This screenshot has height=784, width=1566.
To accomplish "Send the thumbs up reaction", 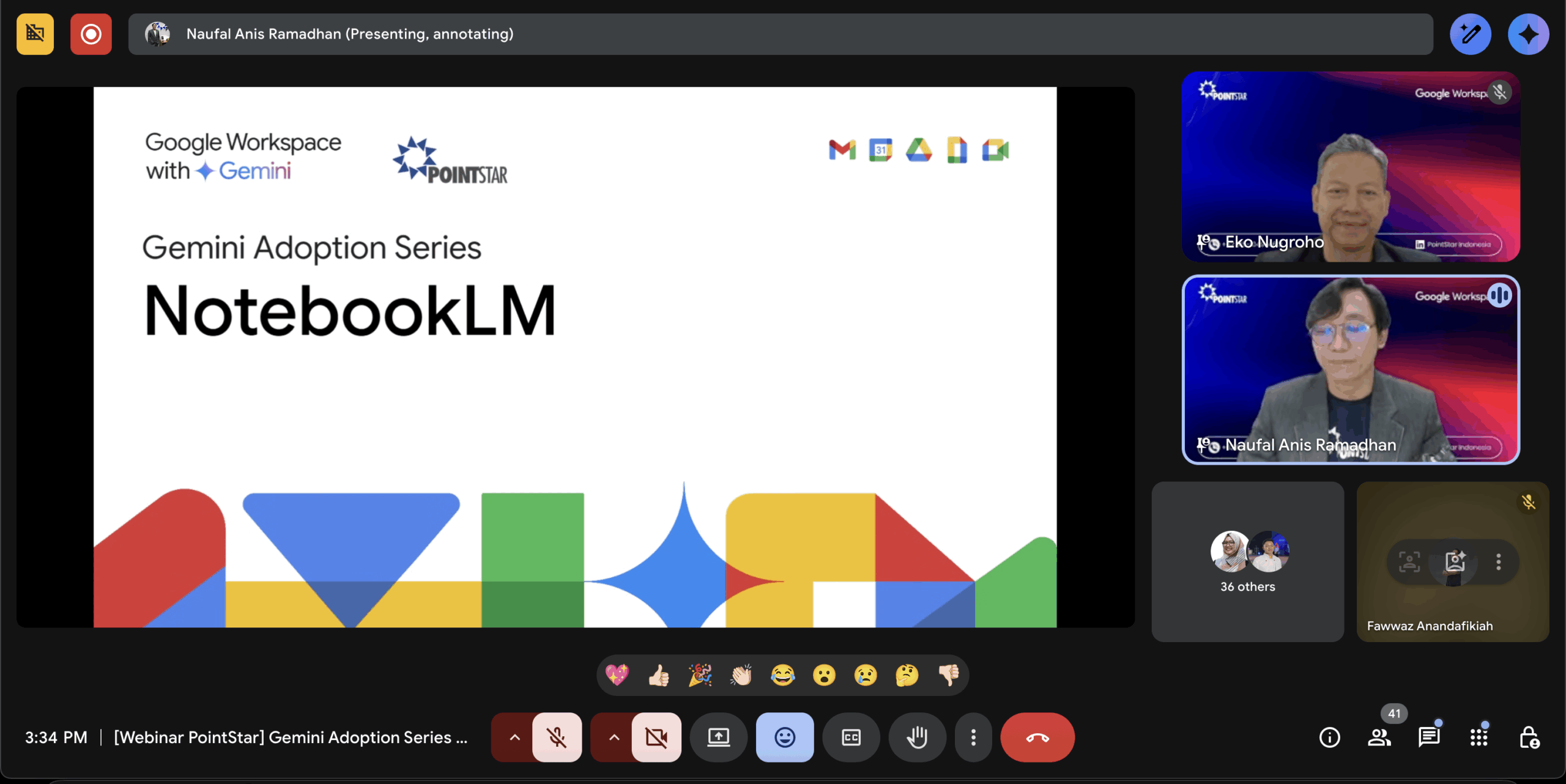I will [658, 676].
